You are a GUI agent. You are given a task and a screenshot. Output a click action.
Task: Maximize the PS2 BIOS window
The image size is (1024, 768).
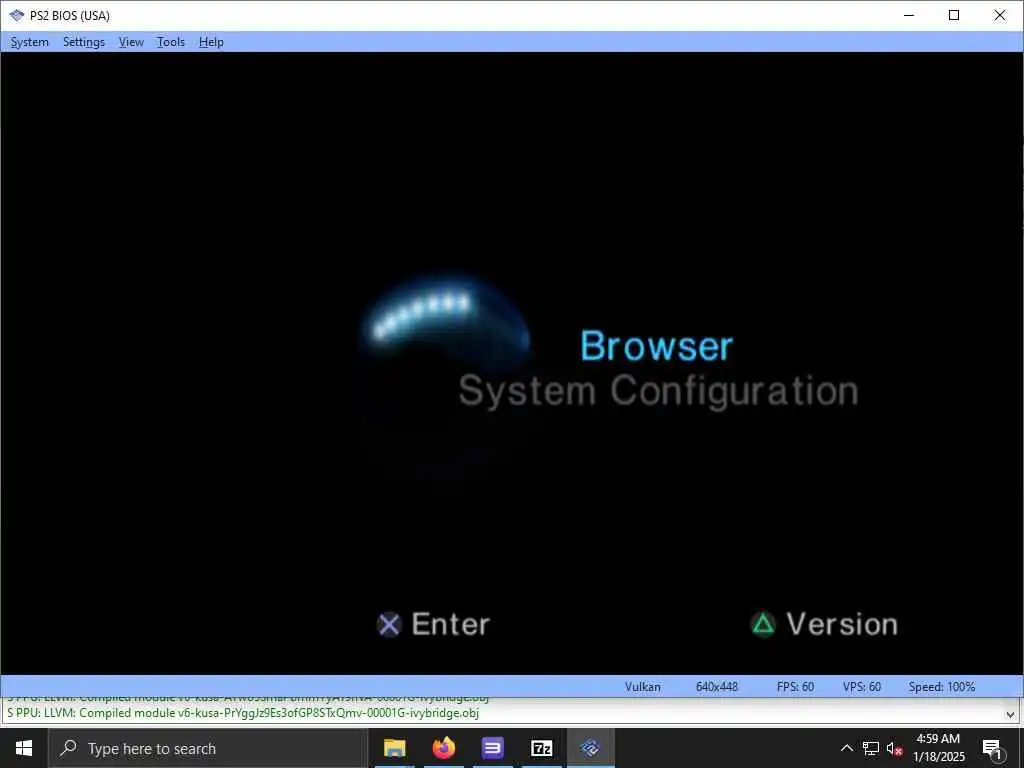(x=954, y=15)
